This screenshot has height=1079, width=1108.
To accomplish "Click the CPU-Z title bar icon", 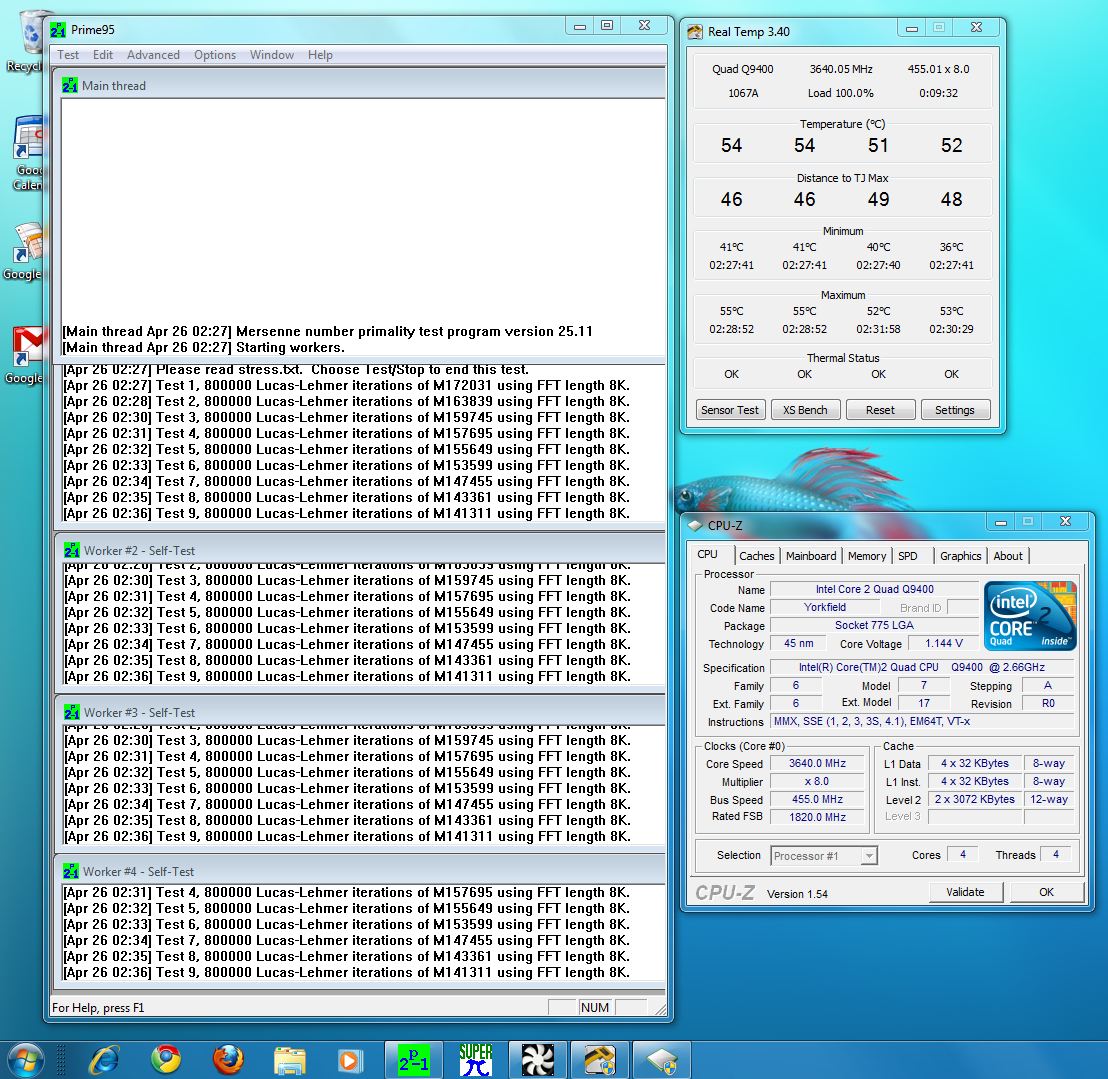I will pos(695,526).
